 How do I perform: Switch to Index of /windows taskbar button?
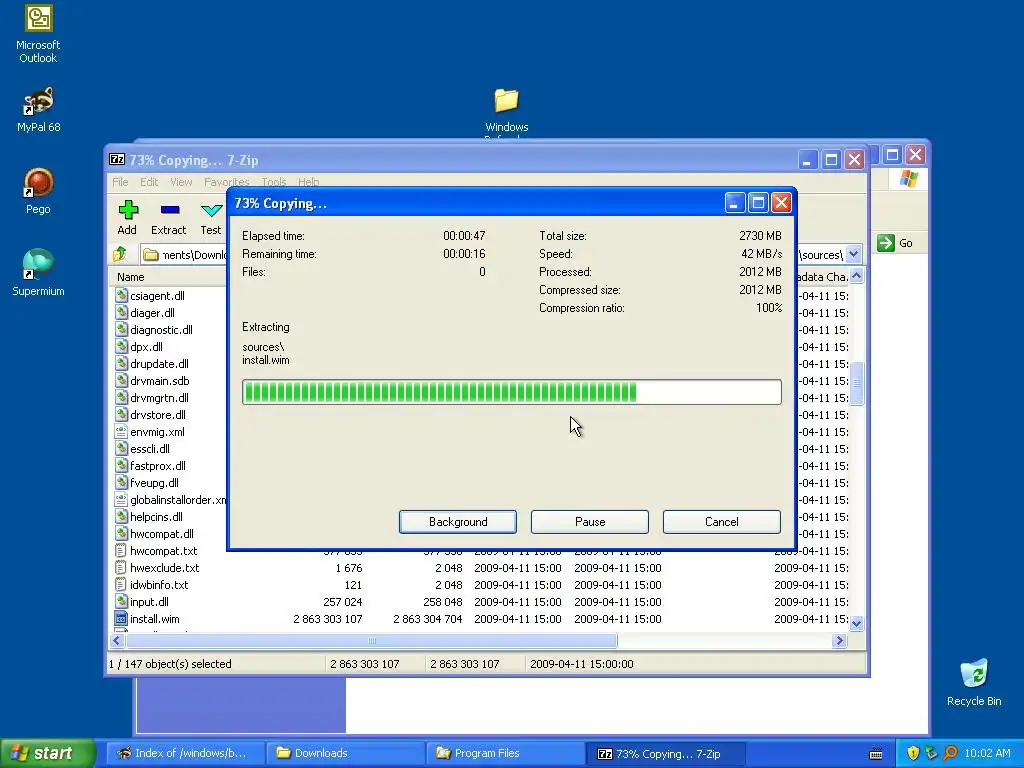tap(185, 753)
